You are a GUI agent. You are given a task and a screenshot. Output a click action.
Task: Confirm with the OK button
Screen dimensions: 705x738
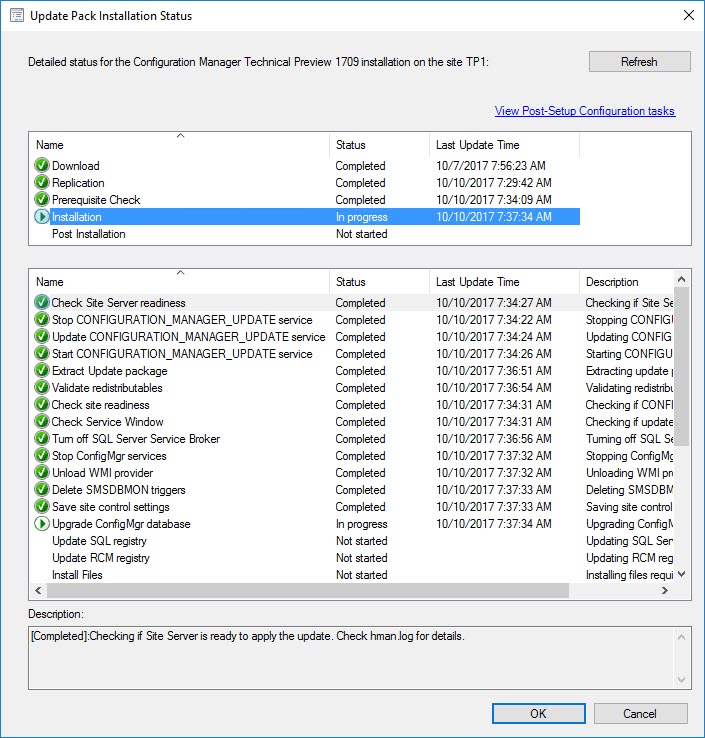click(x=538, y=714)
